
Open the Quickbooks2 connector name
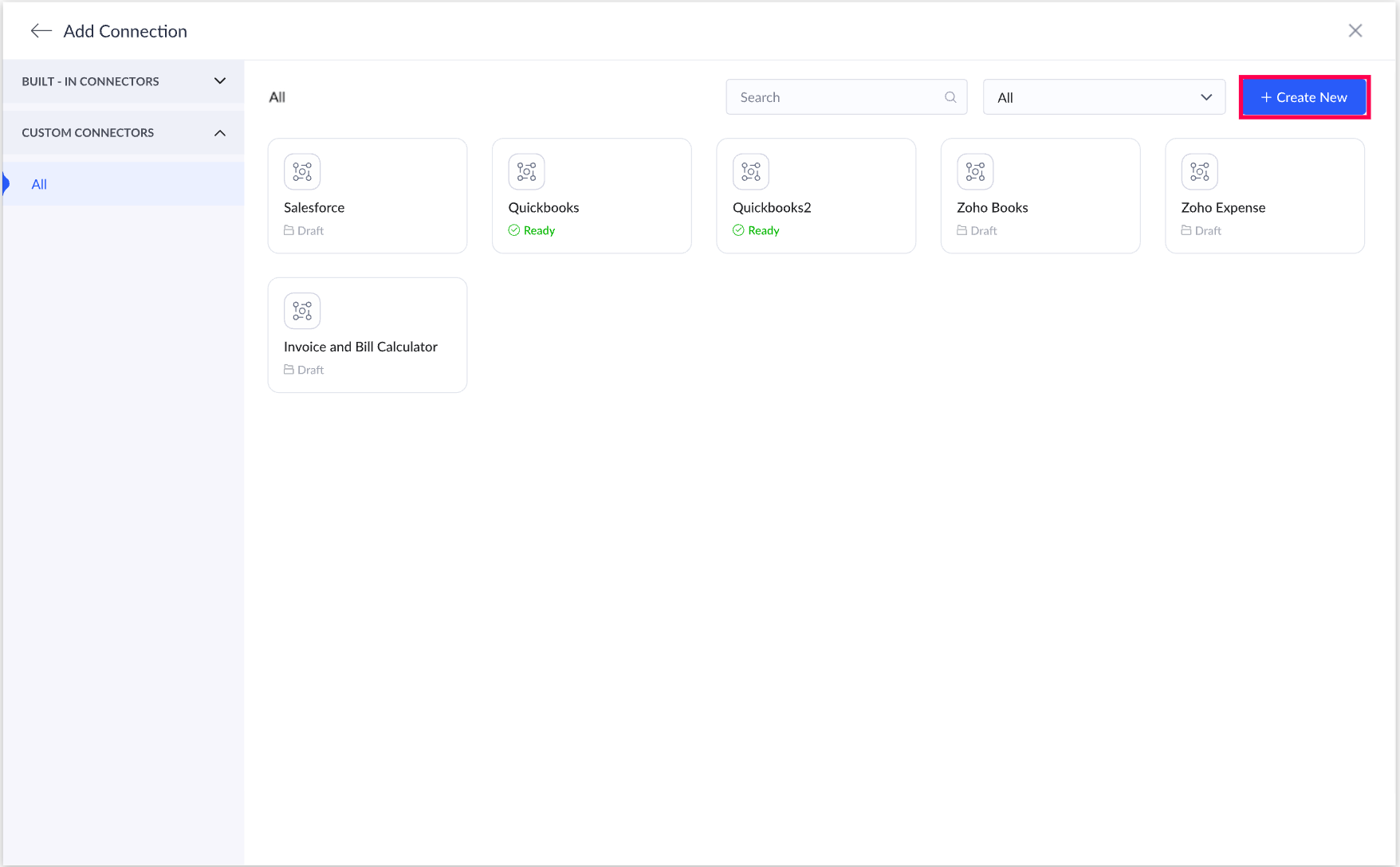pos(772,208)
